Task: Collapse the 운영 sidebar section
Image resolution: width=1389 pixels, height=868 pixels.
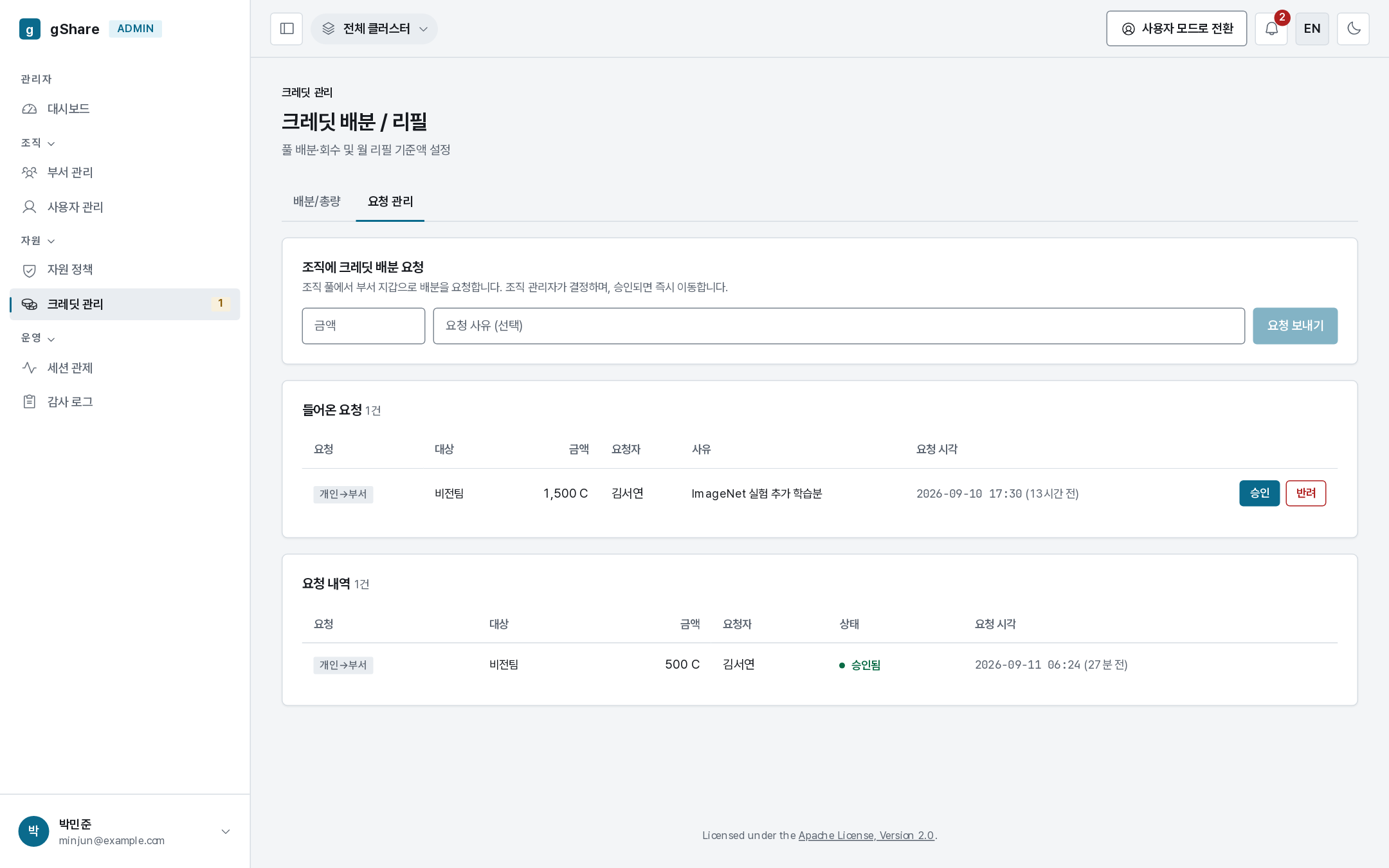Action: tap(38, 338)
